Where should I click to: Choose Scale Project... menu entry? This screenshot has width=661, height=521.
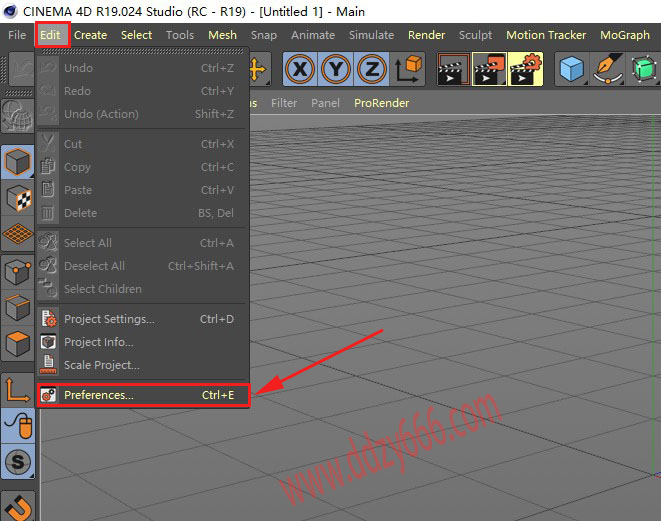pyautogui.click(x=142, y=365)
